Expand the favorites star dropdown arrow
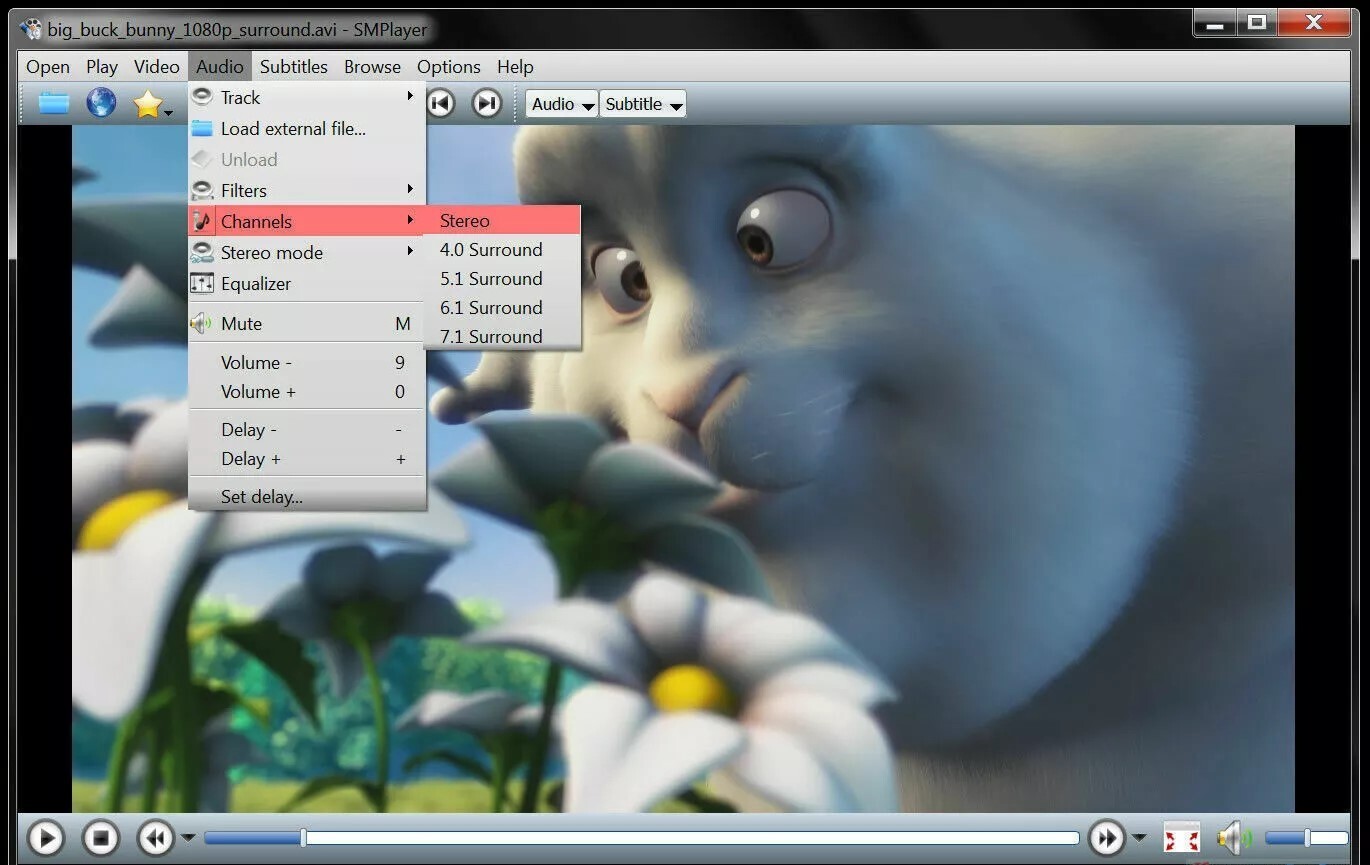This screenshot has height=865, width=1370. pos(168,112)
